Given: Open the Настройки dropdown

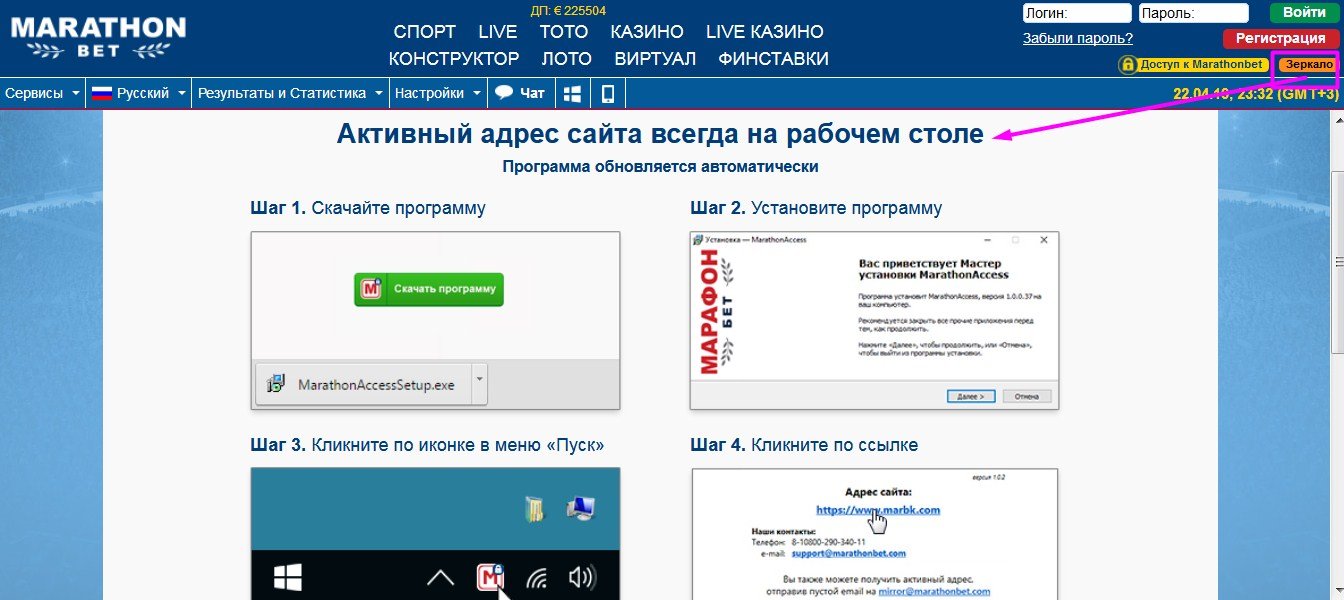Looking at the screenshot, I should pyautogui.click(x=438, y=93).
